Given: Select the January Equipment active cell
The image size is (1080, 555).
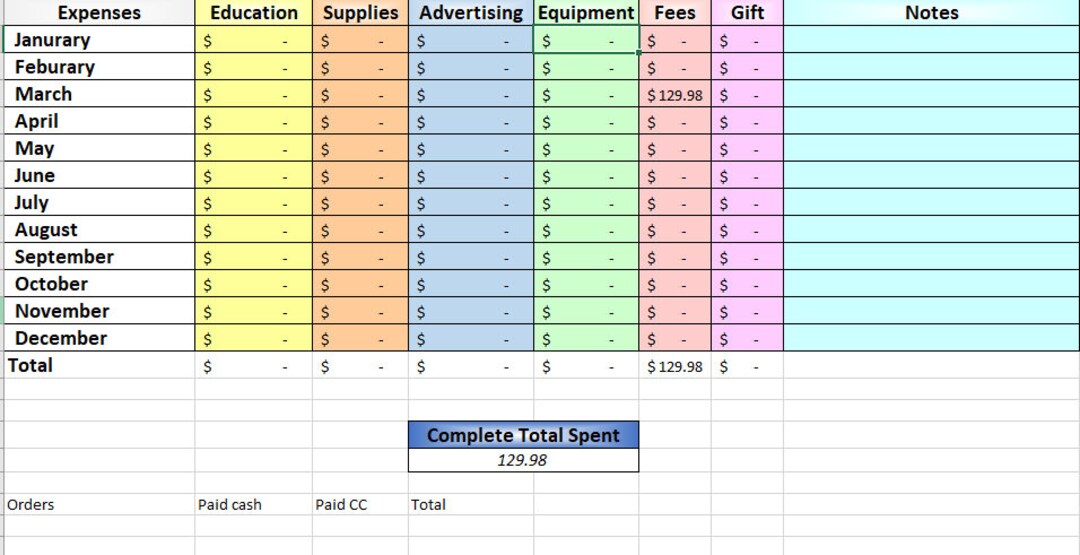Looking at the screenshot, I should [586, 40].
